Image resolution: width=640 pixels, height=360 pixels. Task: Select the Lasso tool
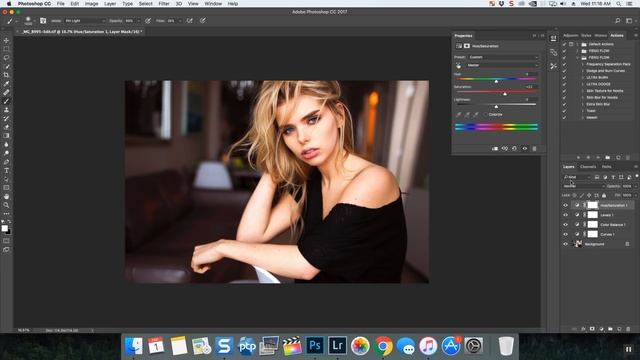click(x=6, y=58)
